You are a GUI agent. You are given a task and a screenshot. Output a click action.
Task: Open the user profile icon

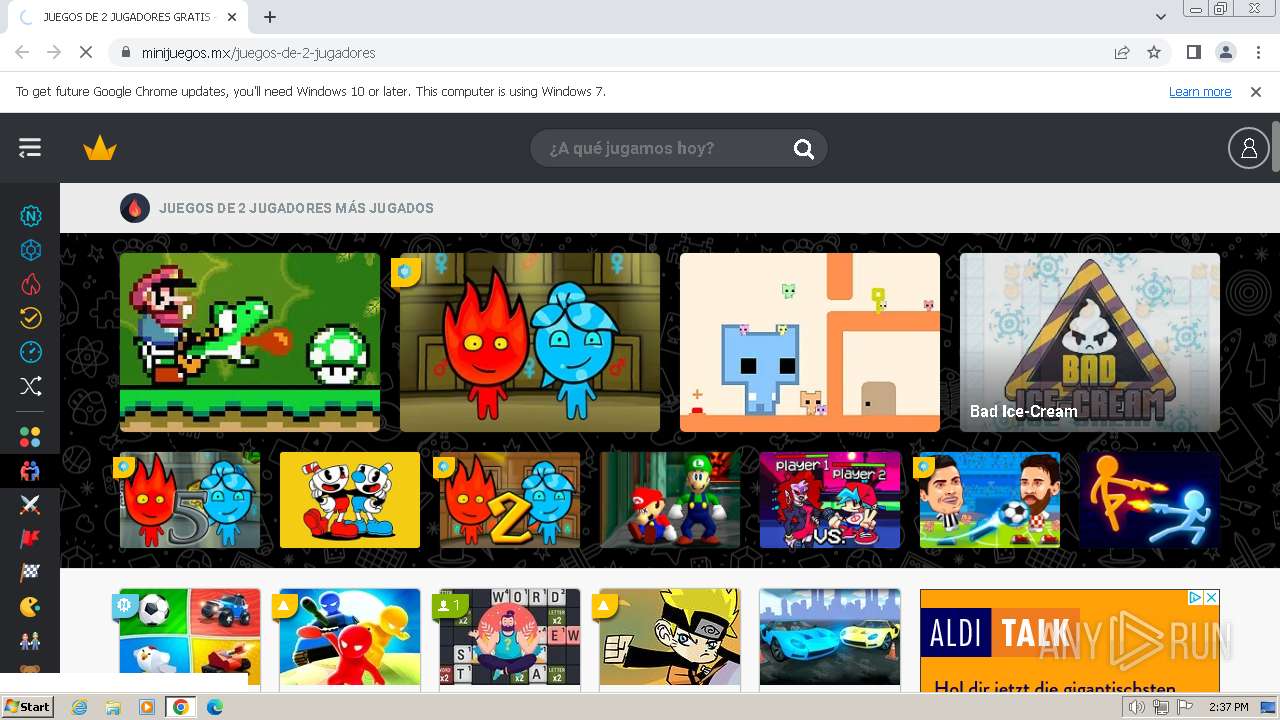pos(1248,148)
